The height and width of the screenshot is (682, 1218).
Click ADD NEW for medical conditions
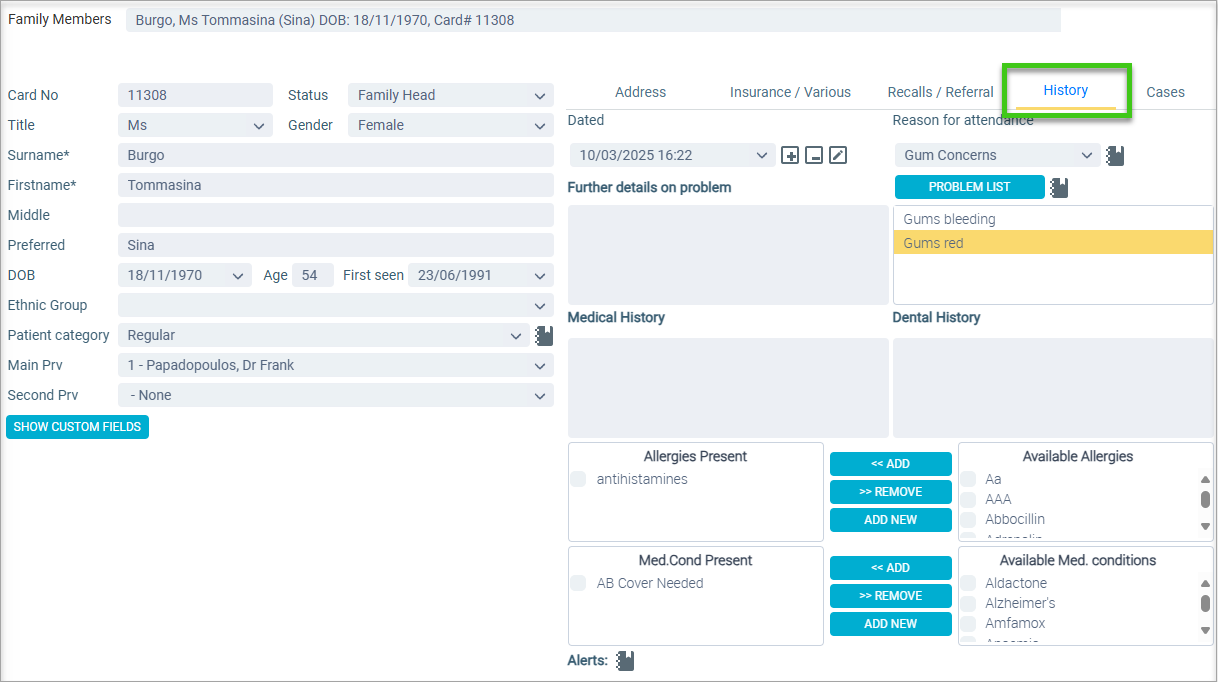click(891, 624)
